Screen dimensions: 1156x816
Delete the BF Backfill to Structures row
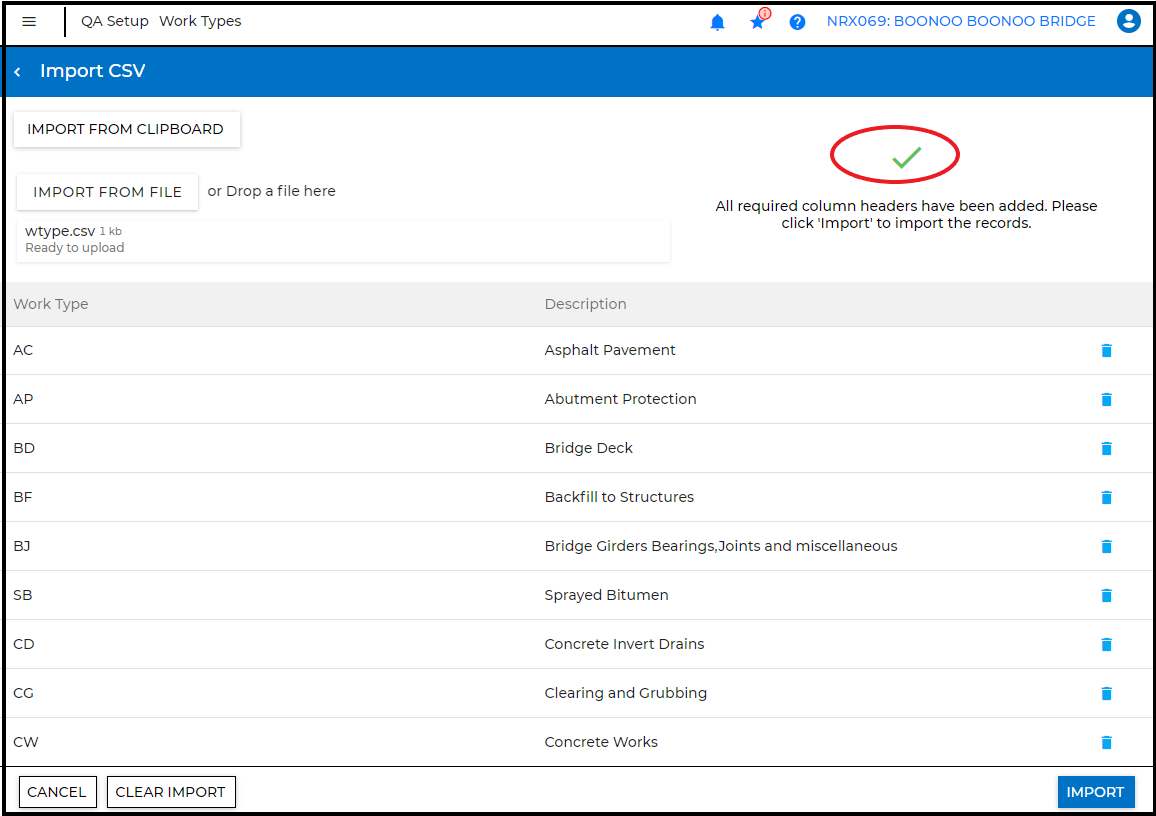tap(1106, 498)
